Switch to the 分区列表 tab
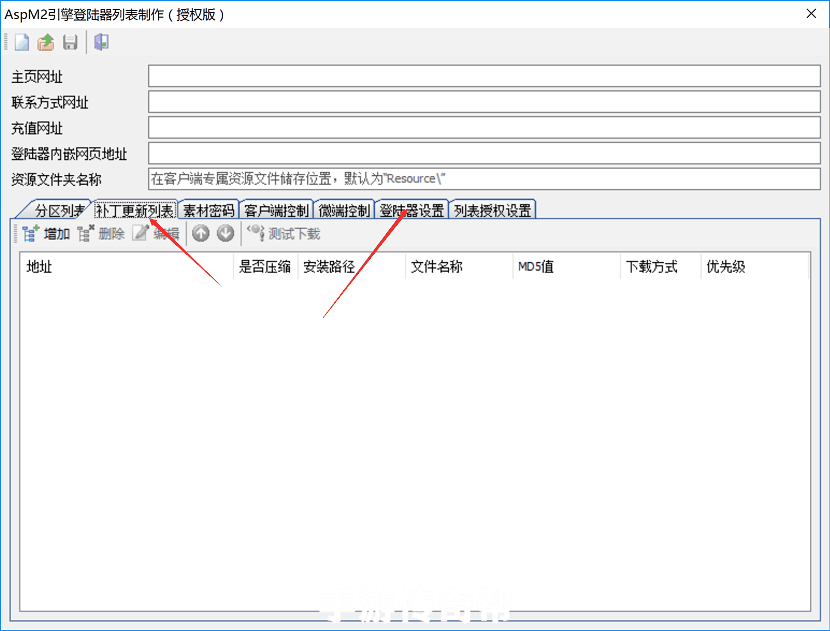Screen dimensions: 830x631 (x=57, y=210)
